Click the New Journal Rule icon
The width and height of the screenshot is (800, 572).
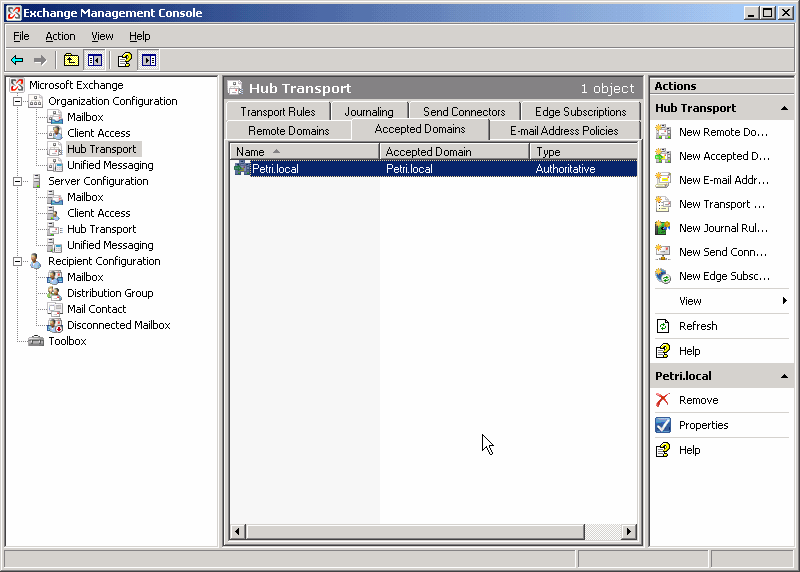663,228
